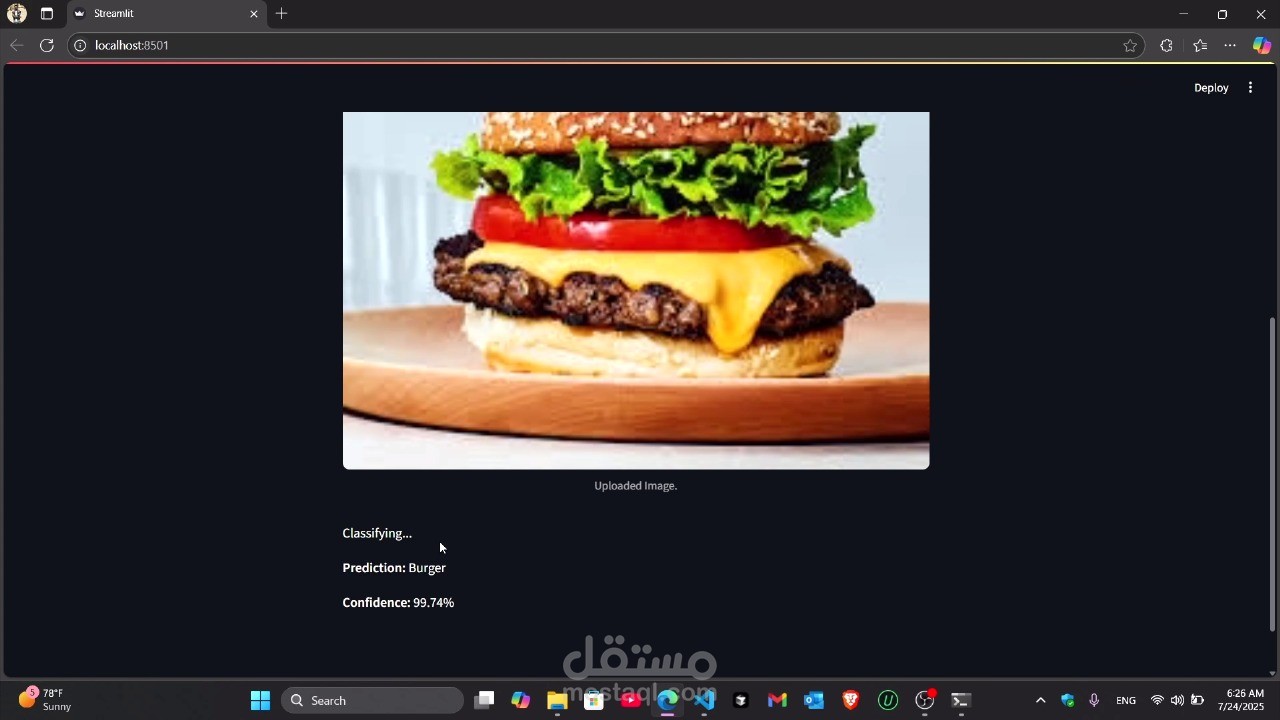Go back using the browser back arrow
Screen dimensions: 1280x720
16,45
